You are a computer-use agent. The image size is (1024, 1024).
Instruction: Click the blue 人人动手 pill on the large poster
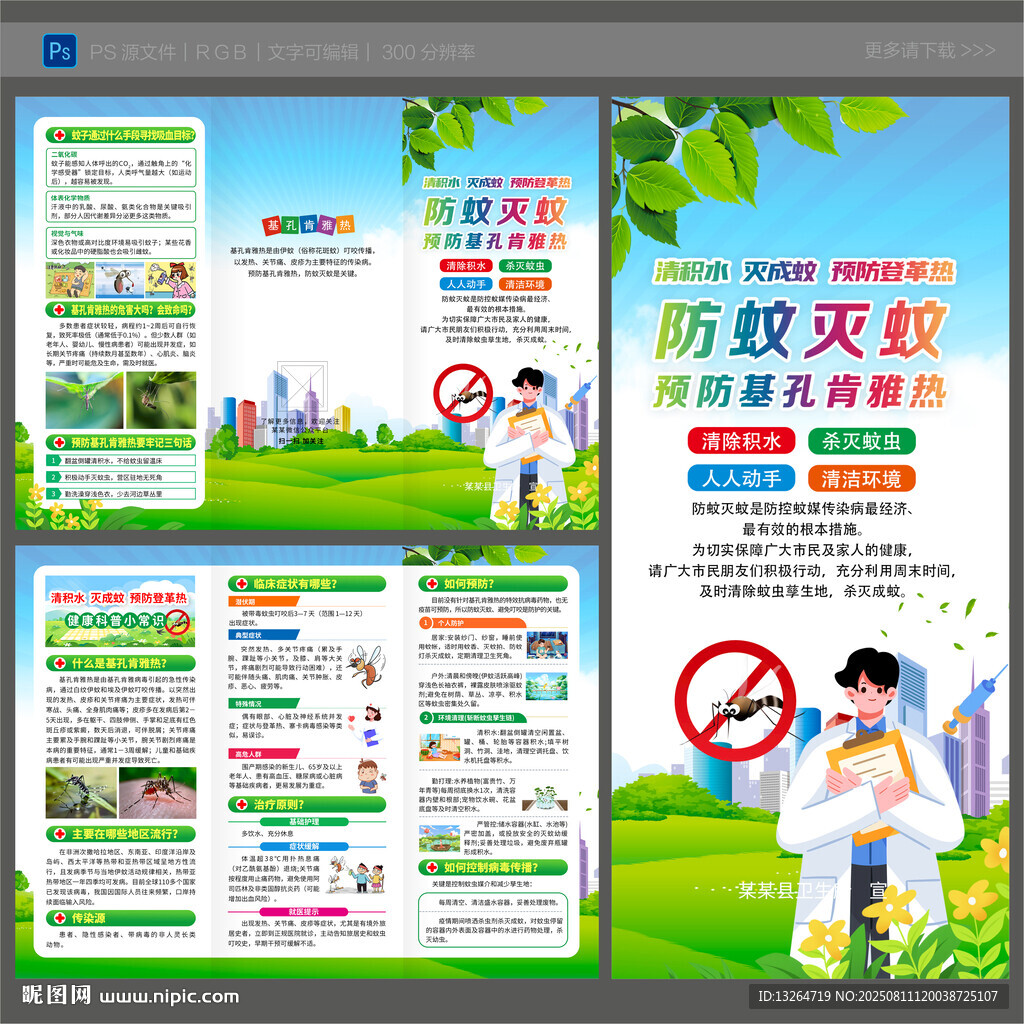pos(741,478)
